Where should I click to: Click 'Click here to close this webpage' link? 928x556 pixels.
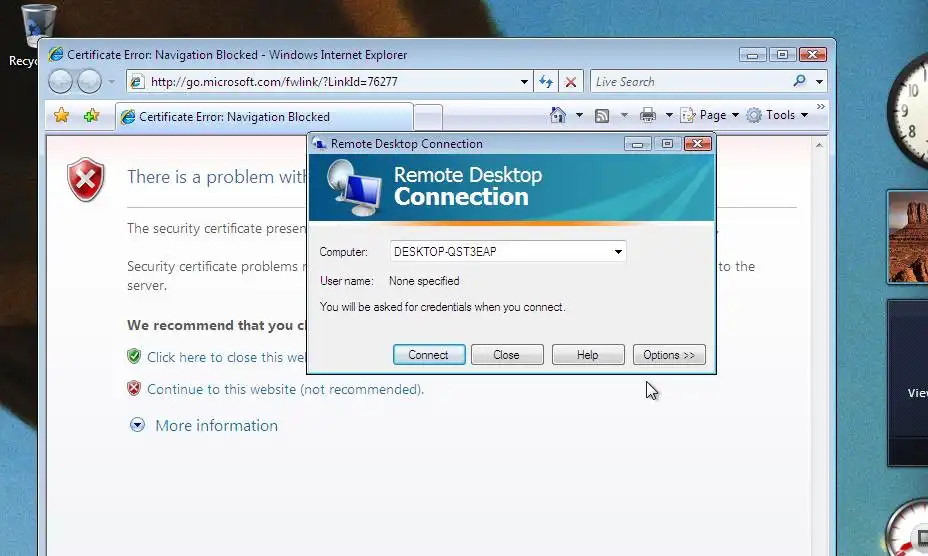tap(227, 357)
